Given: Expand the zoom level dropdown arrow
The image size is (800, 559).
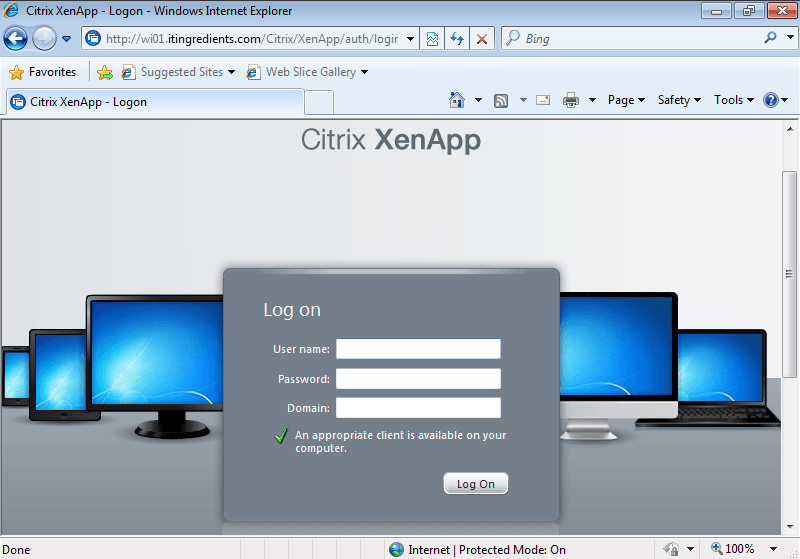Looking at the screenshot, I should point(773,549).
